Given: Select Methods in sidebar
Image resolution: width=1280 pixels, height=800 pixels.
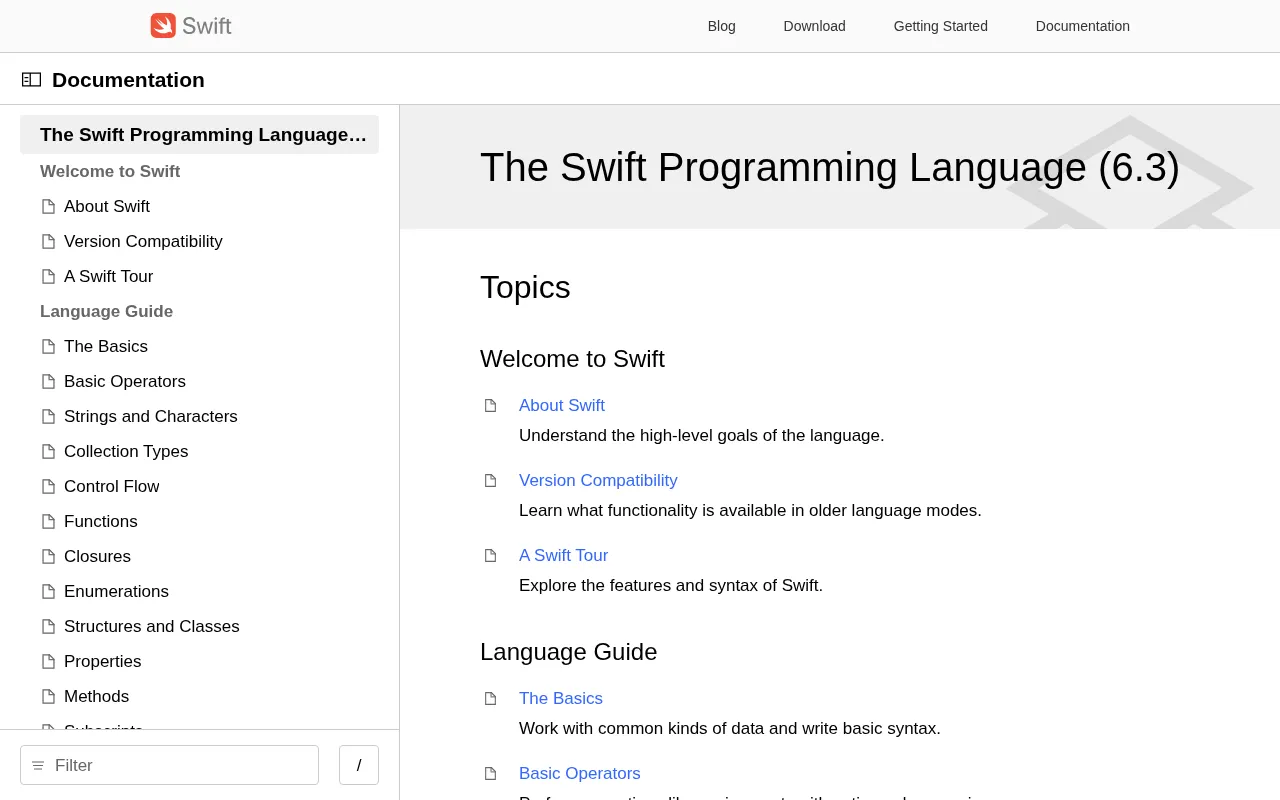Looking at the screenshot, I should (96, 697).
